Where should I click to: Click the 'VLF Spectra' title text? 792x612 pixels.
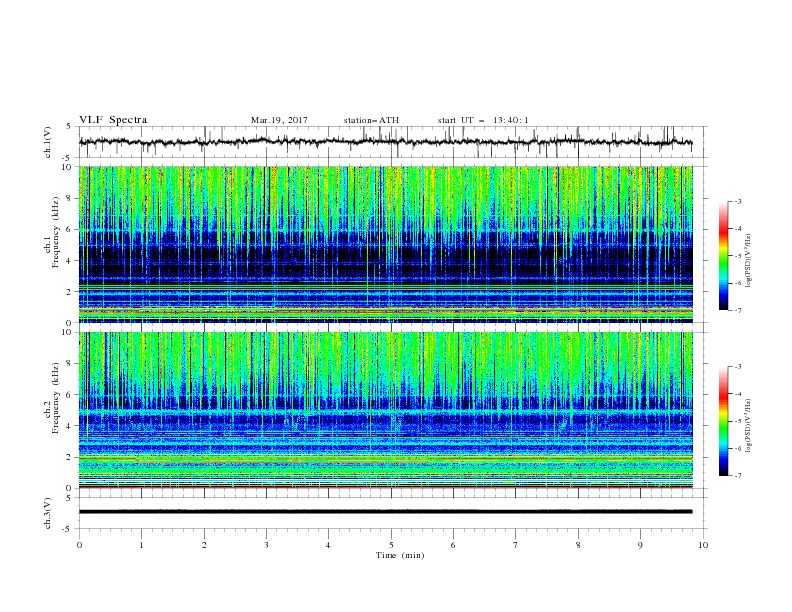(x=113, y=120)
